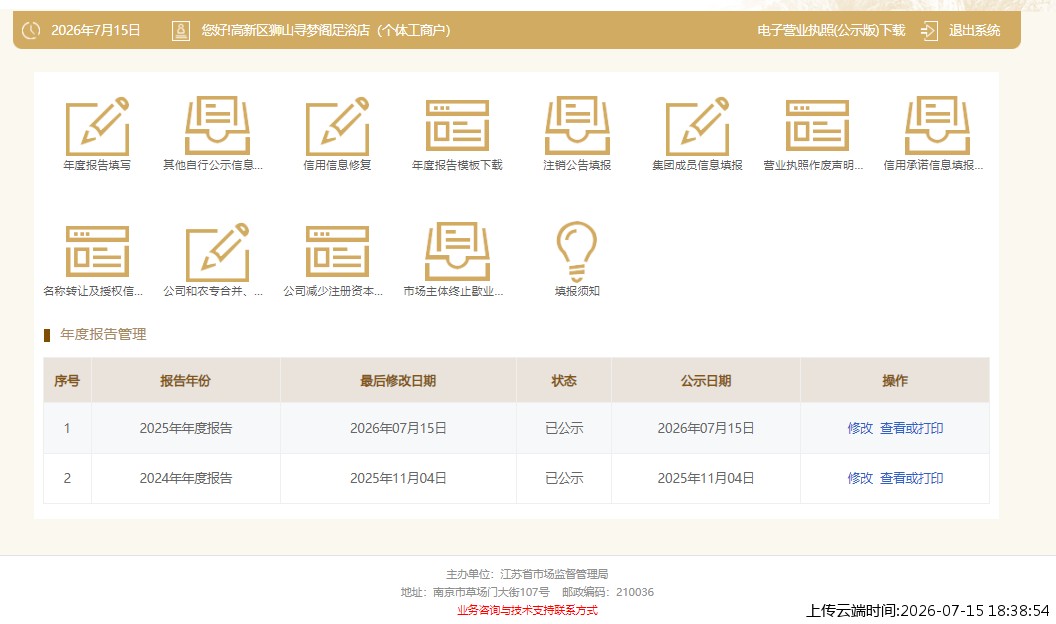Image resolution: width=1056 pixels, height=624 pixels.
Task: Select the 信用信息修复 pencil icon
Action: point(337,126)
